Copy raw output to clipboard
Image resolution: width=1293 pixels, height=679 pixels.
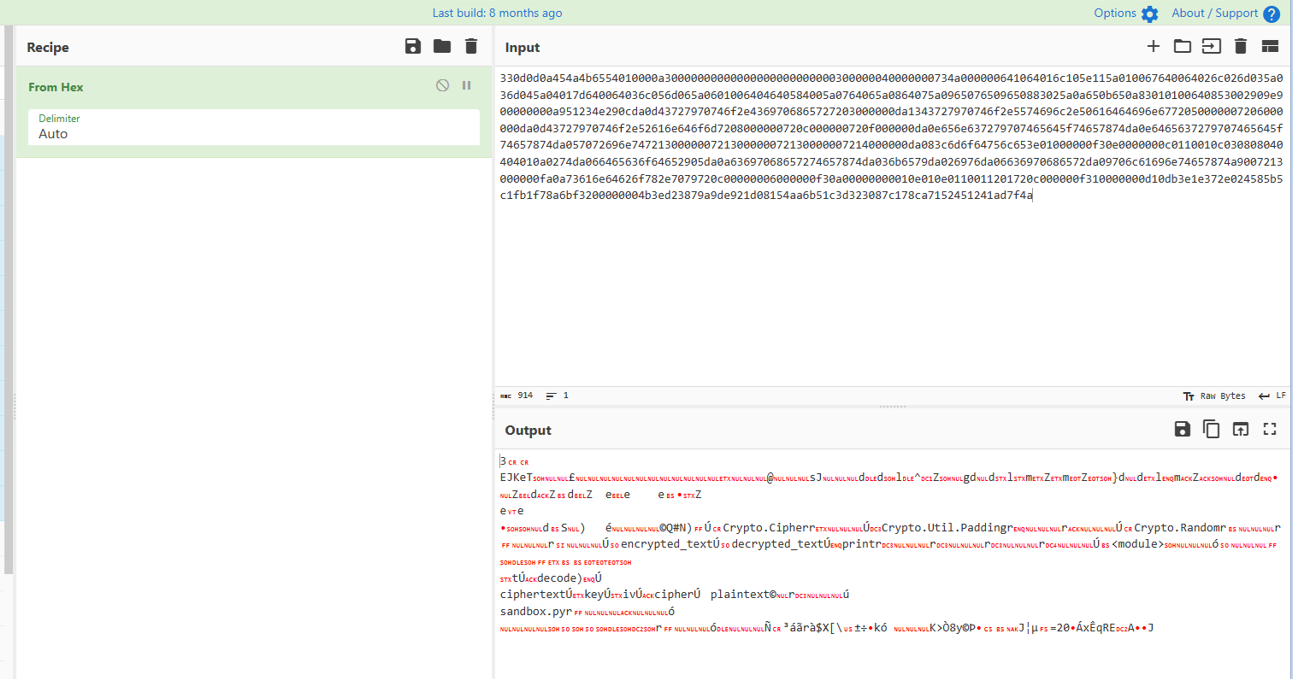1211,429
